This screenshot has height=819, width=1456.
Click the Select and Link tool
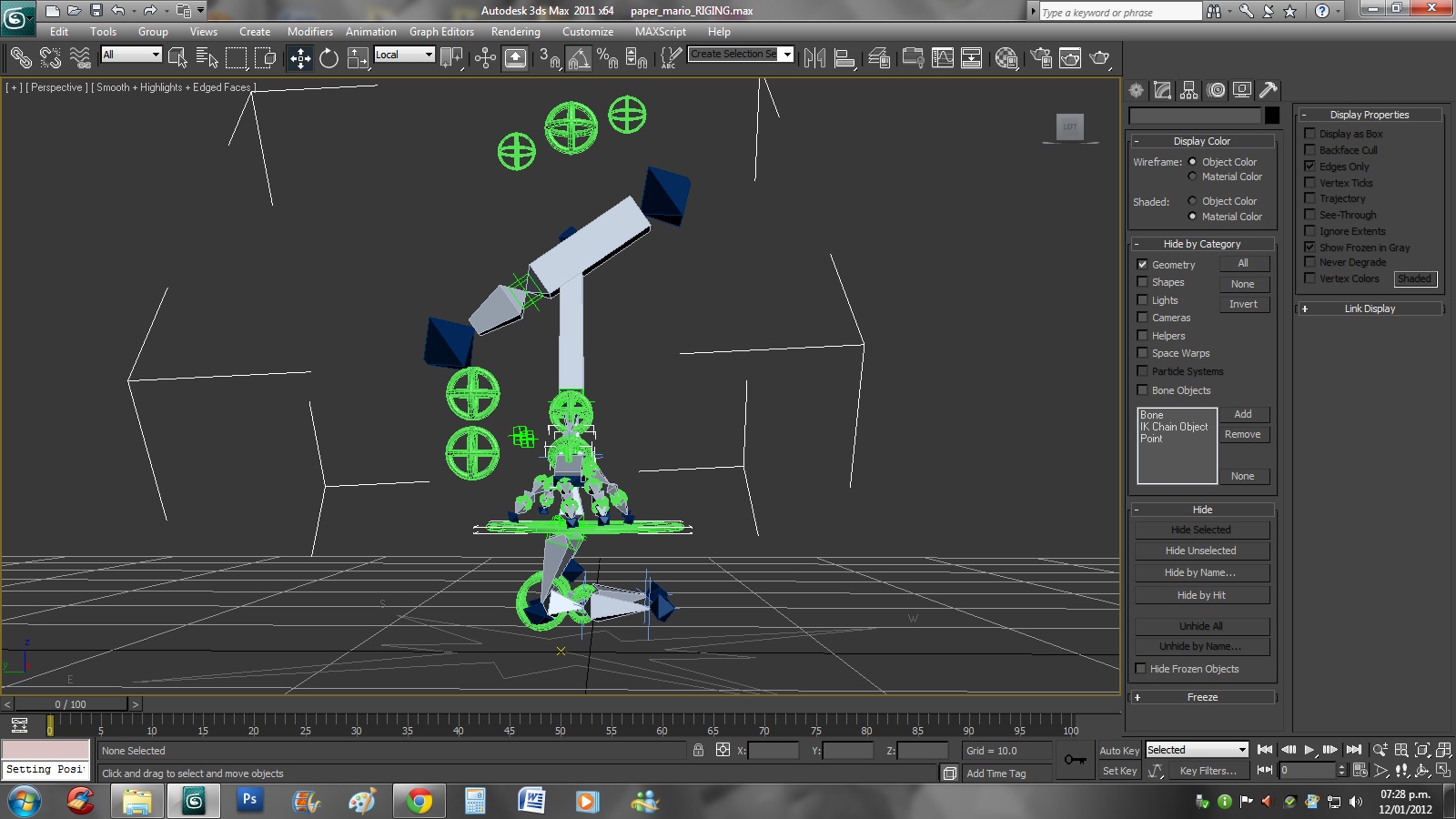click(x=20, y=58)
